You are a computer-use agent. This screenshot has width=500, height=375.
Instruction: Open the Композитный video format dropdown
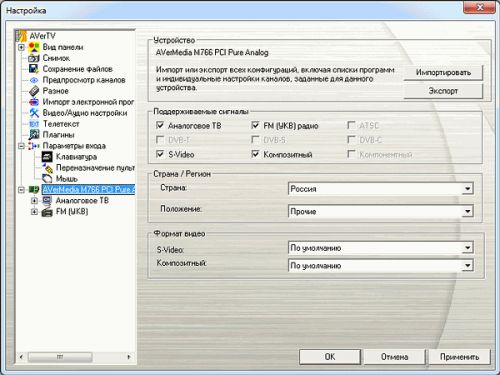380,266
